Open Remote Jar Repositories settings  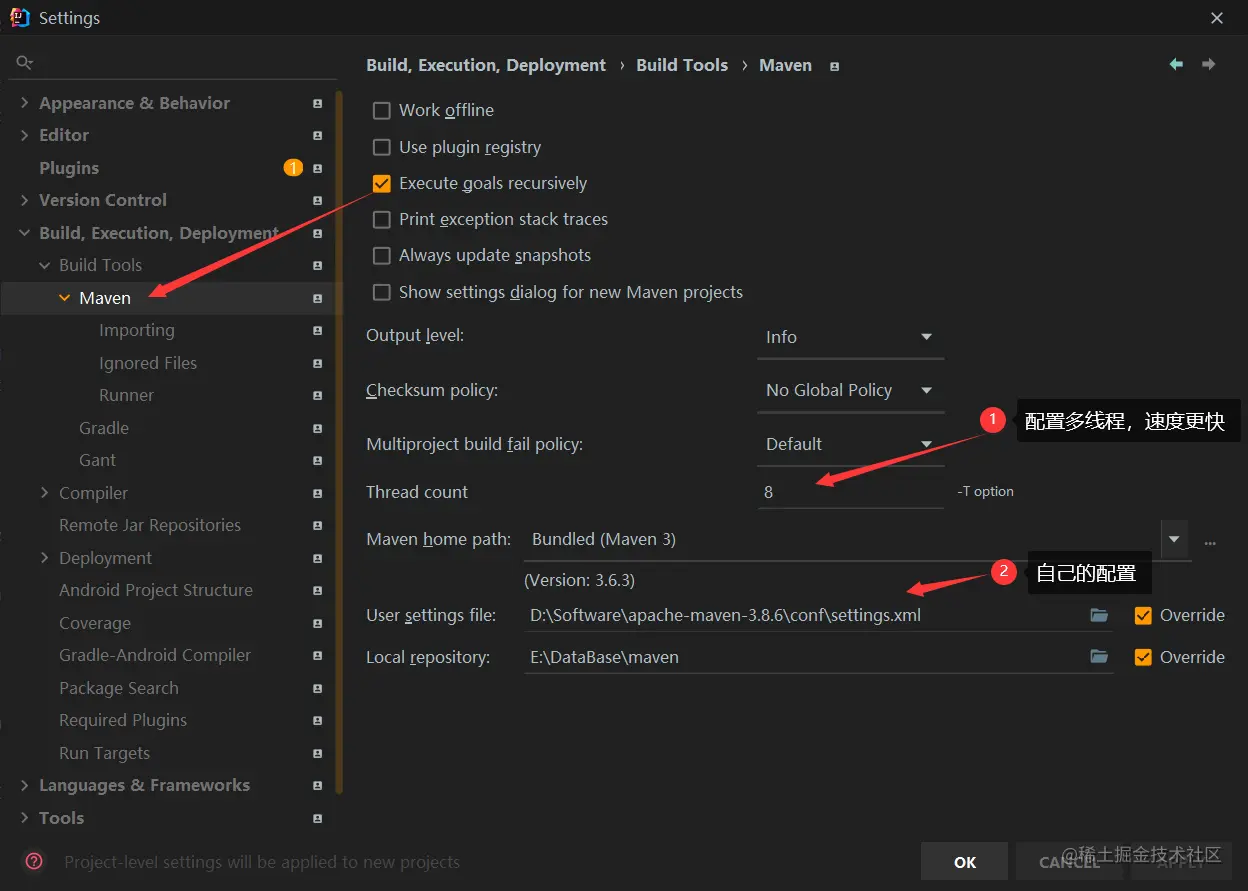point(150,525)
